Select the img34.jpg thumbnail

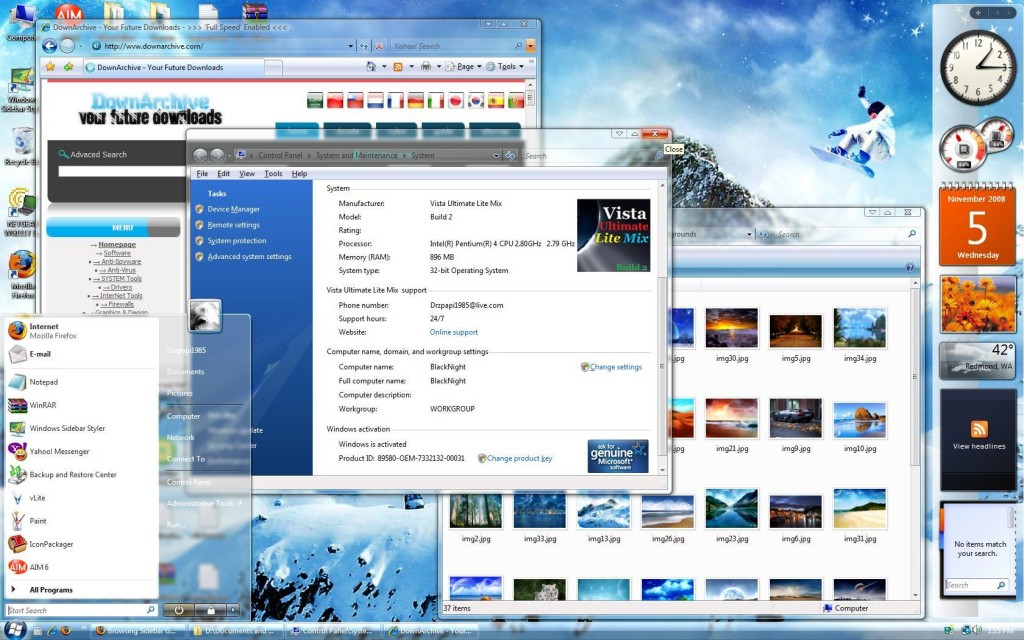click(859, 329)
